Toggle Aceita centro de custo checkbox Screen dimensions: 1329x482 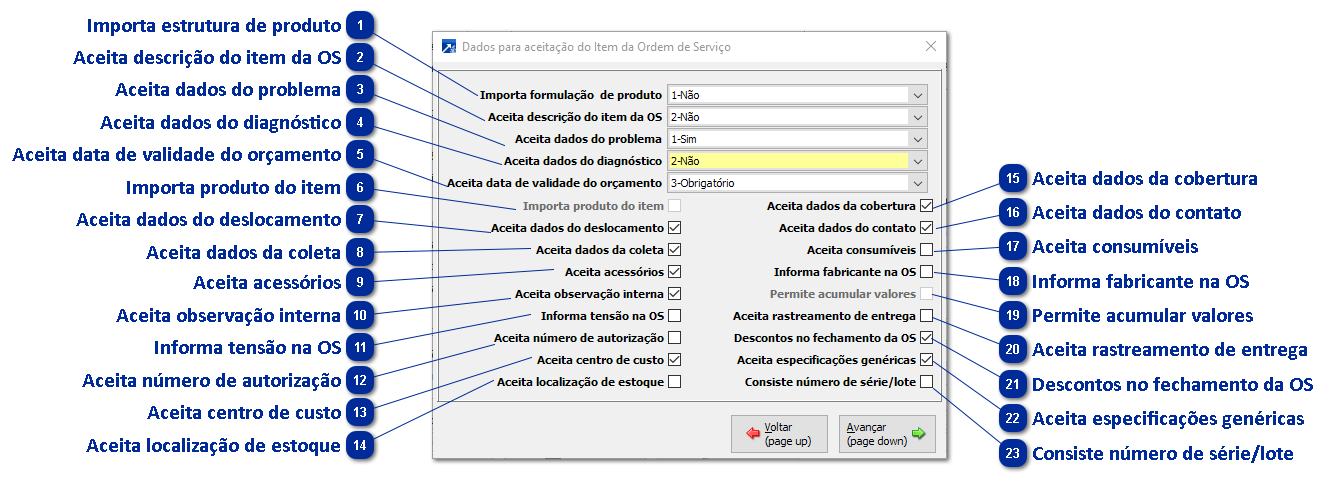[x=675, y=359]
